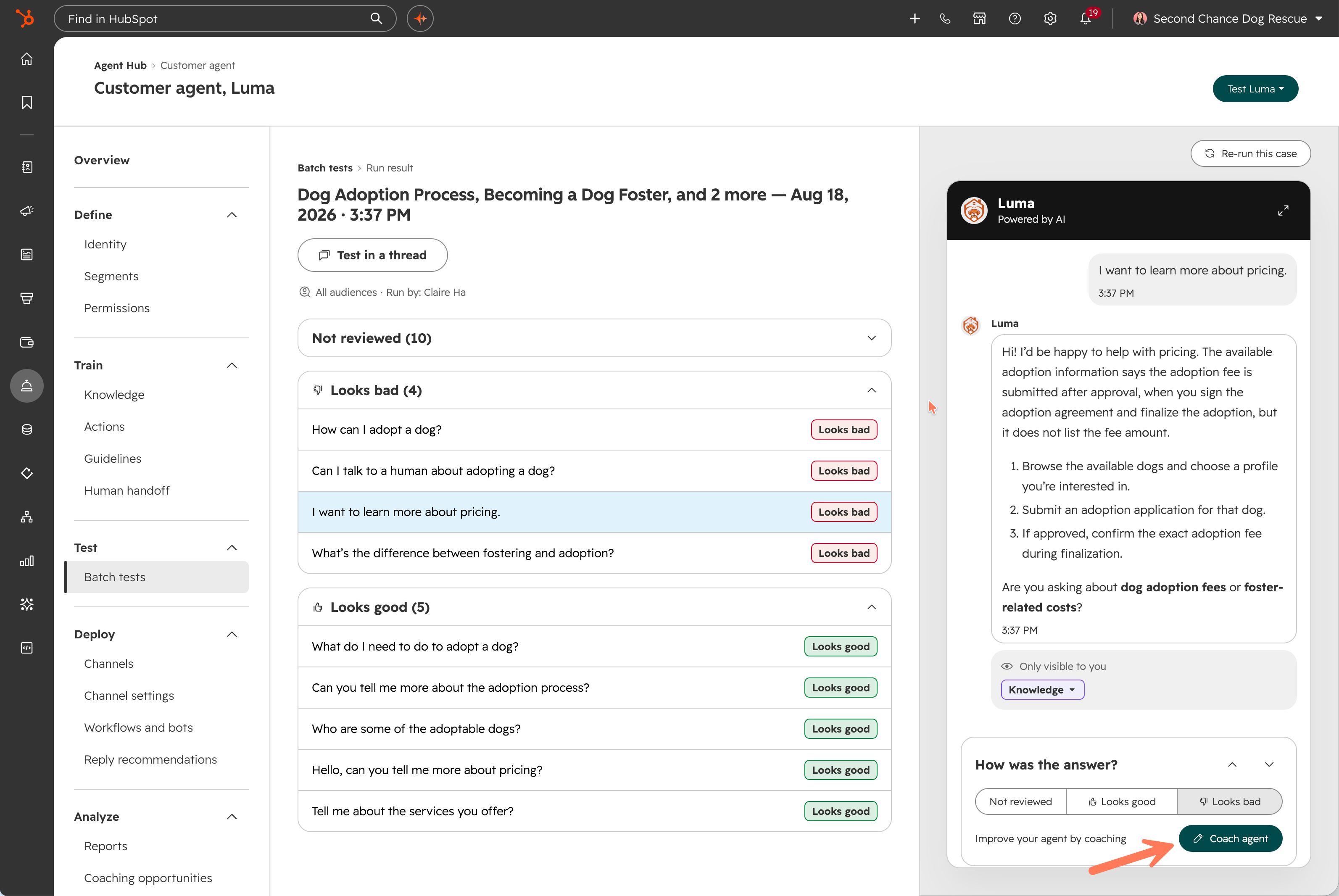
Task: Open the settings gear icon
Action: [x=1050, y=18]
